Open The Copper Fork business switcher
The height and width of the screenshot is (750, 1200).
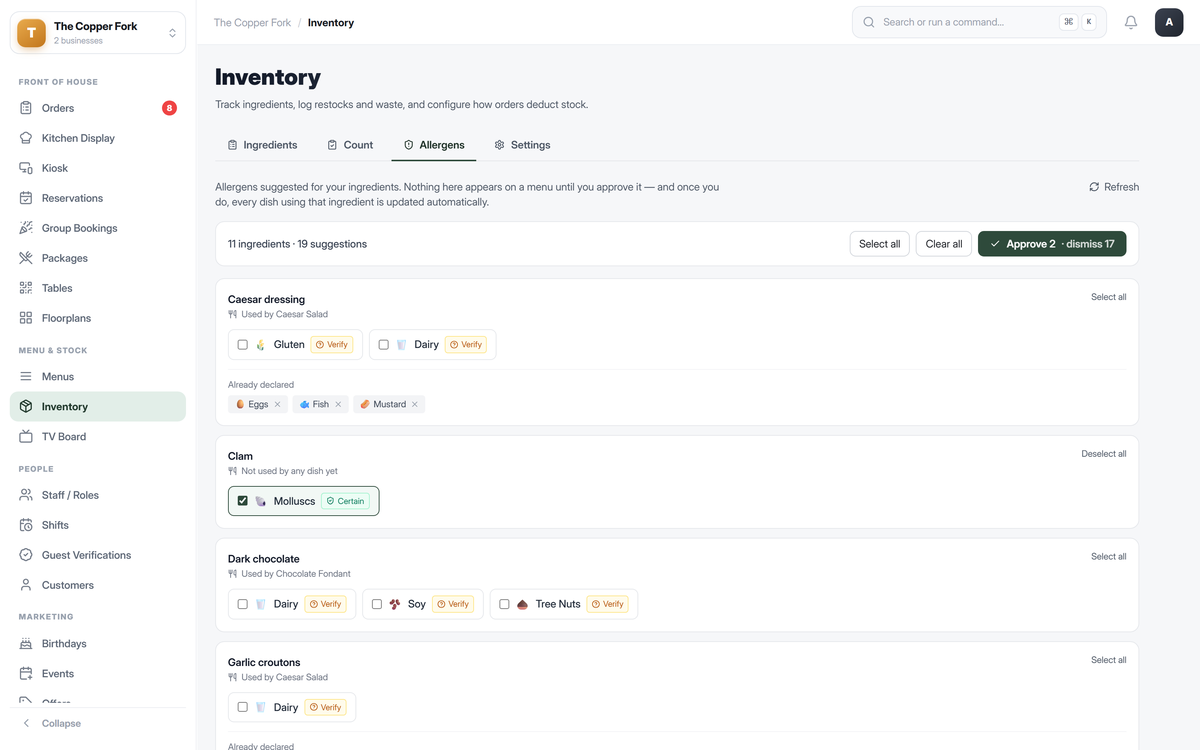[98, 33]
